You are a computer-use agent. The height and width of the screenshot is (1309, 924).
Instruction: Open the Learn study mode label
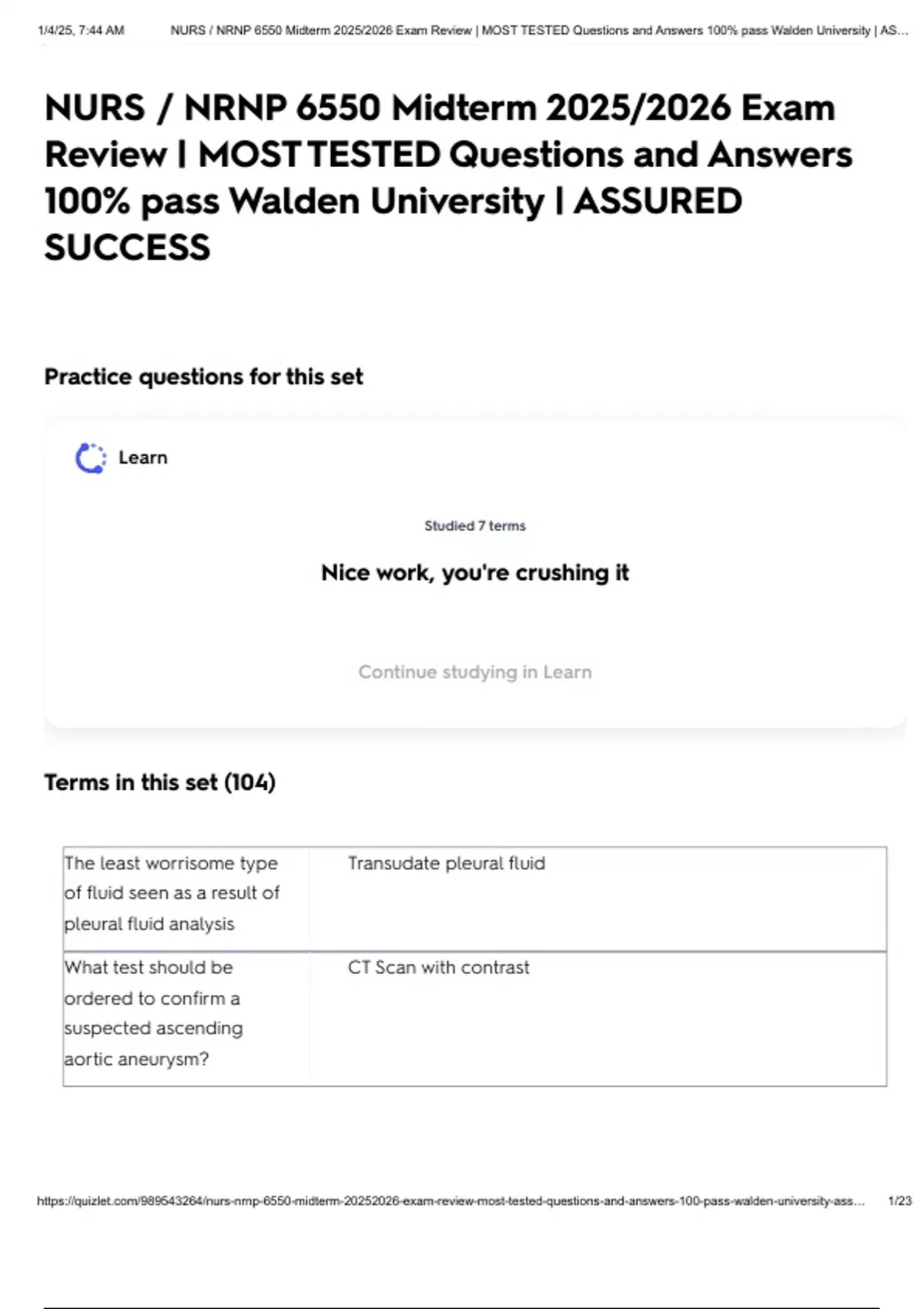(x=142, y=458)
